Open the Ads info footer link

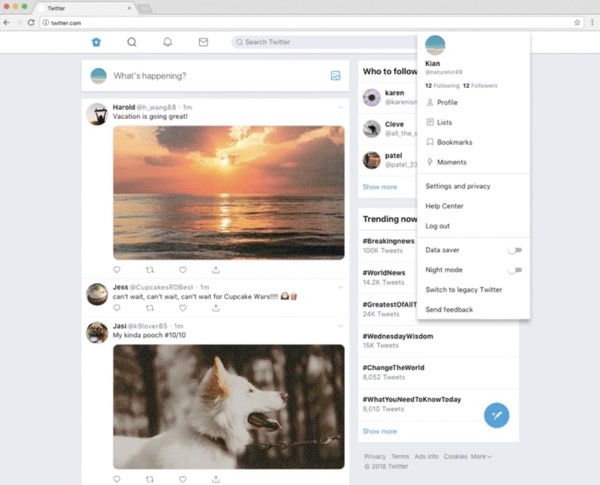(426, 457)
